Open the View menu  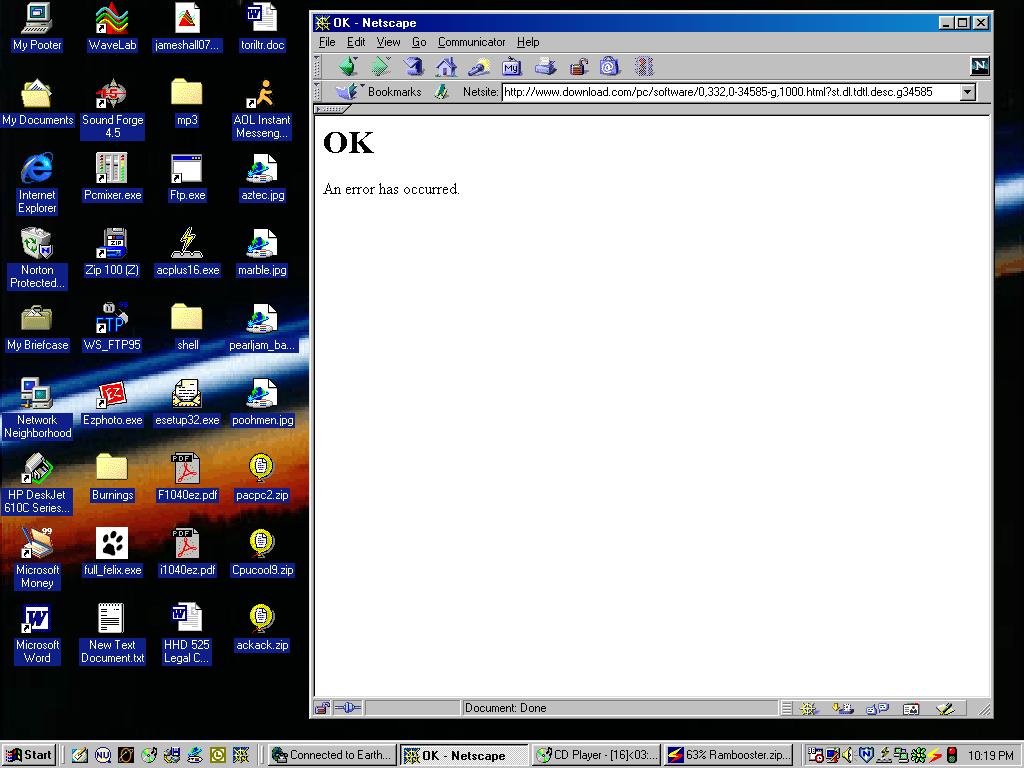(x=388, y=42)
